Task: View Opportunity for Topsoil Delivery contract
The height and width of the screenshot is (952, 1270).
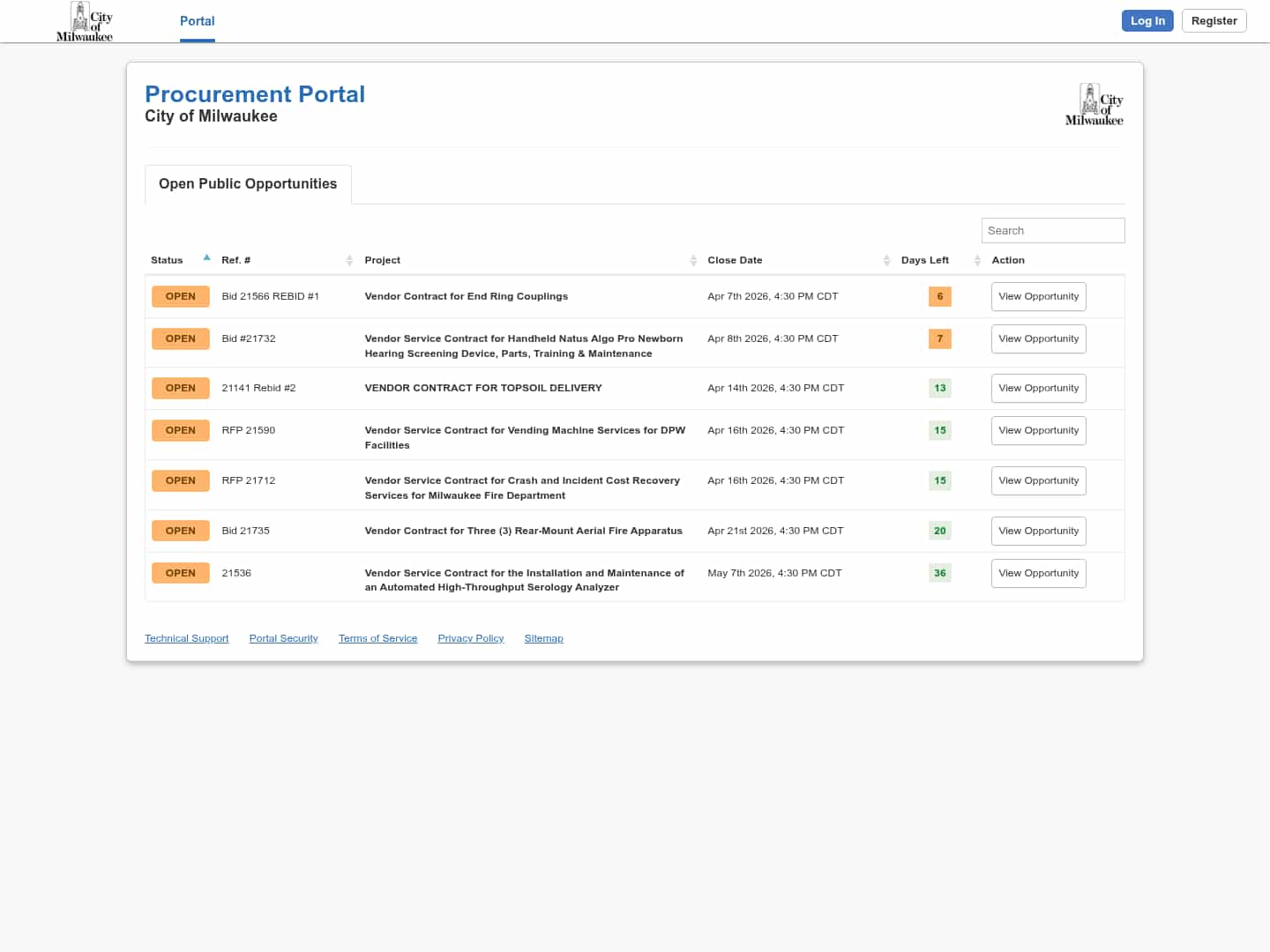Action: click(1038, 389)
